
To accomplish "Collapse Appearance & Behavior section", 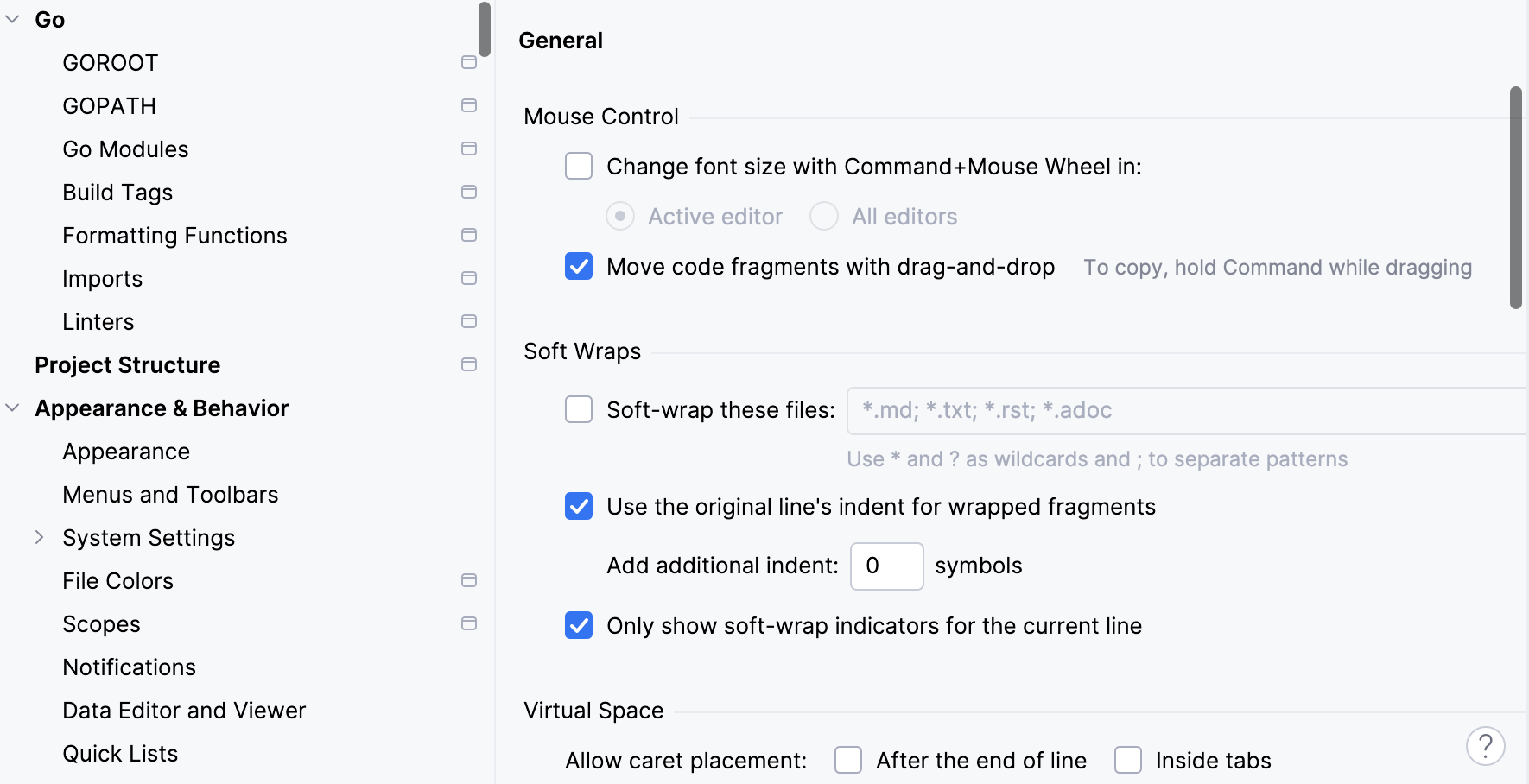I will tap(12, 408).
